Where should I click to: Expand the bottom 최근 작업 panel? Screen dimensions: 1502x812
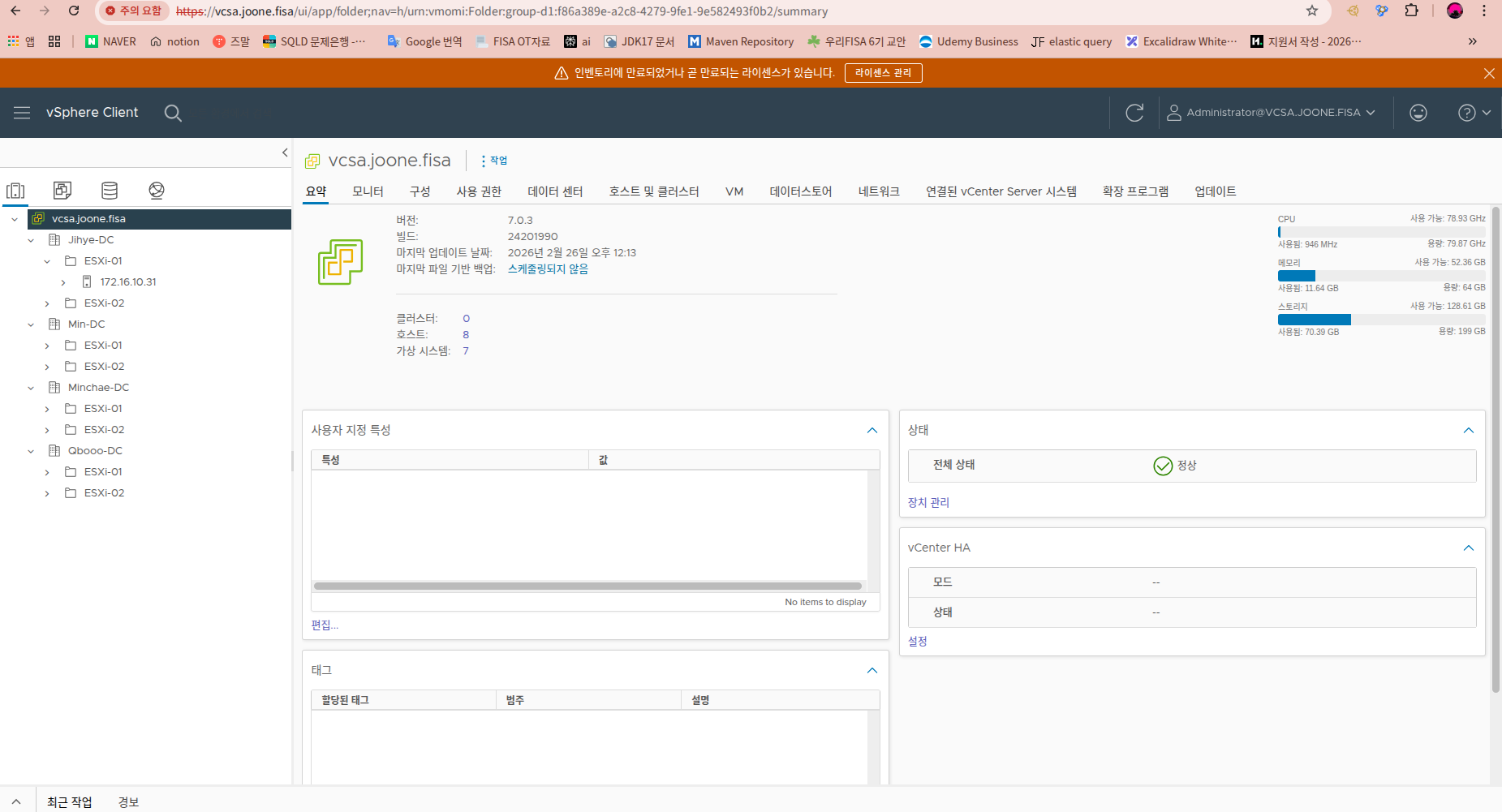point(16,801)
